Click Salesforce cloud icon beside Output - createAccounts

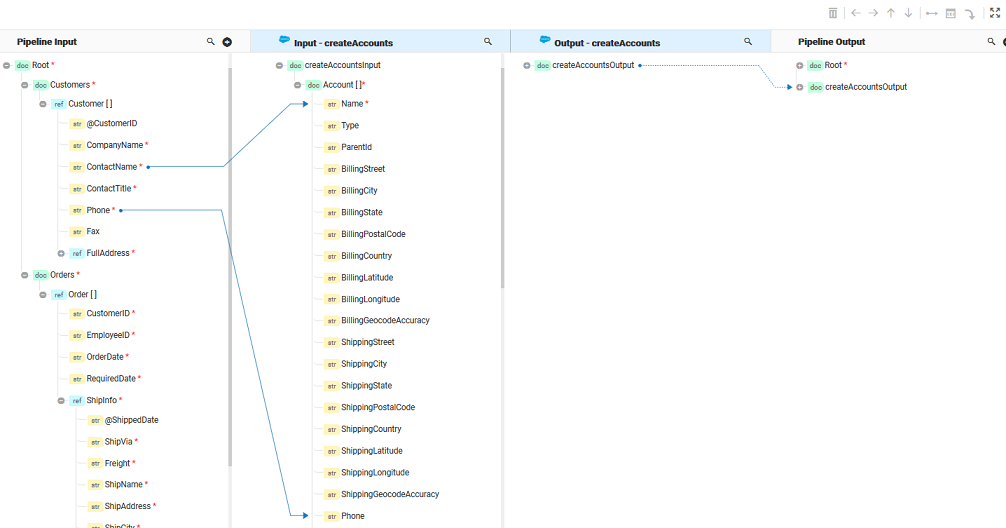545,40
